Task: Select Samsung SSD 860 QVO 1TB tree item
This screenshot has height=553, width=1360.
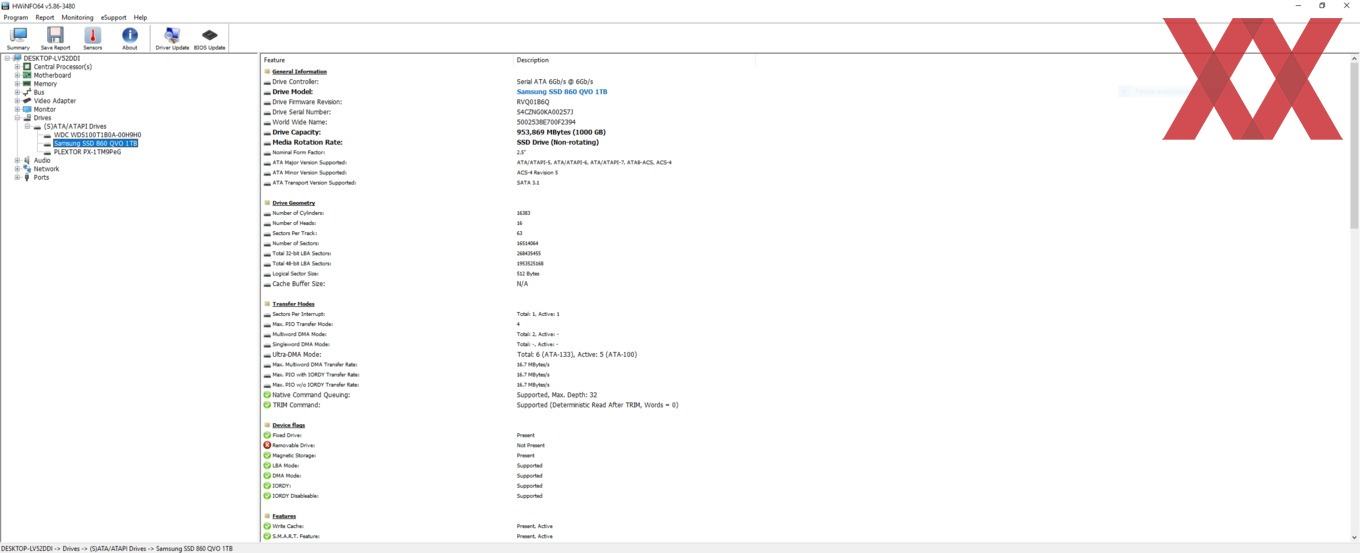Action: (x=95, y=143)
